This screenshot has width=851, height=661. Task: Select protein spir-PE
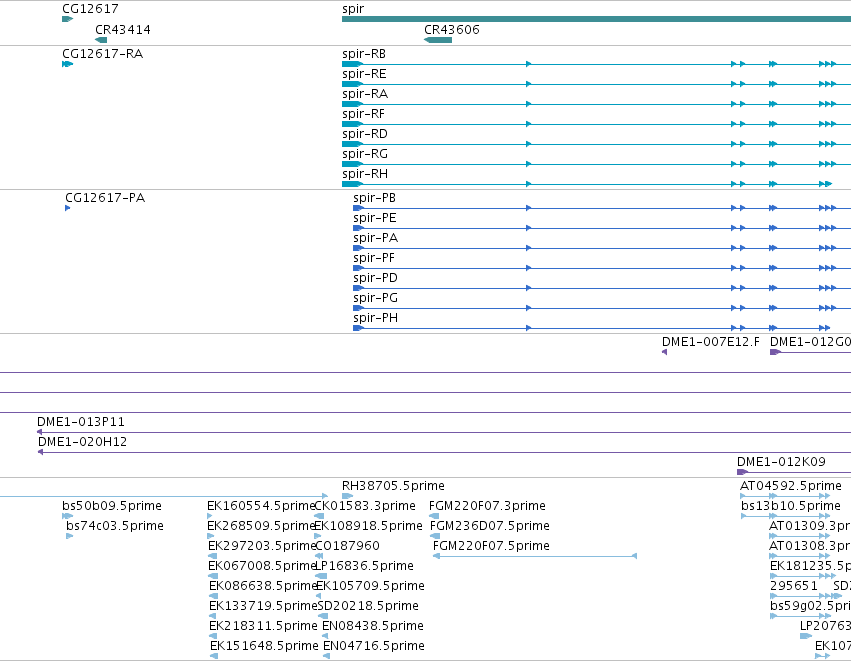click(x=374, y=218)
